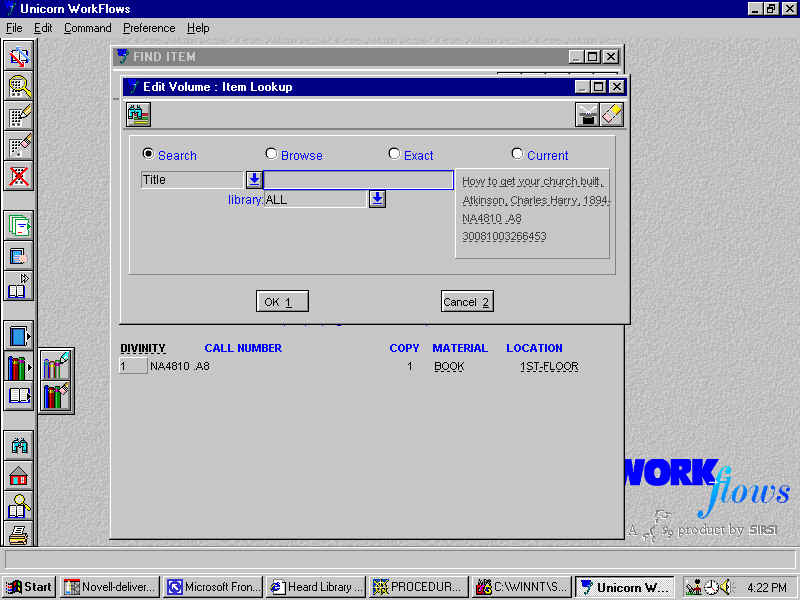800x600 pixels.
Task: Open the Title search-type dropdown arrow
Action: (x=254, y=180)
